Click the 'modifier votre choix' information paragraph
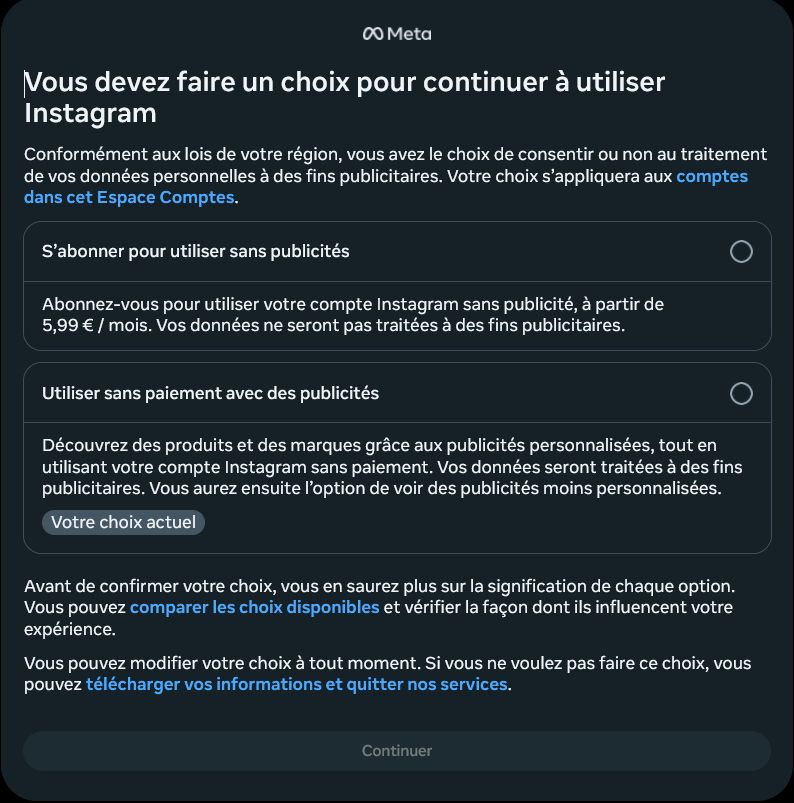 397,673
